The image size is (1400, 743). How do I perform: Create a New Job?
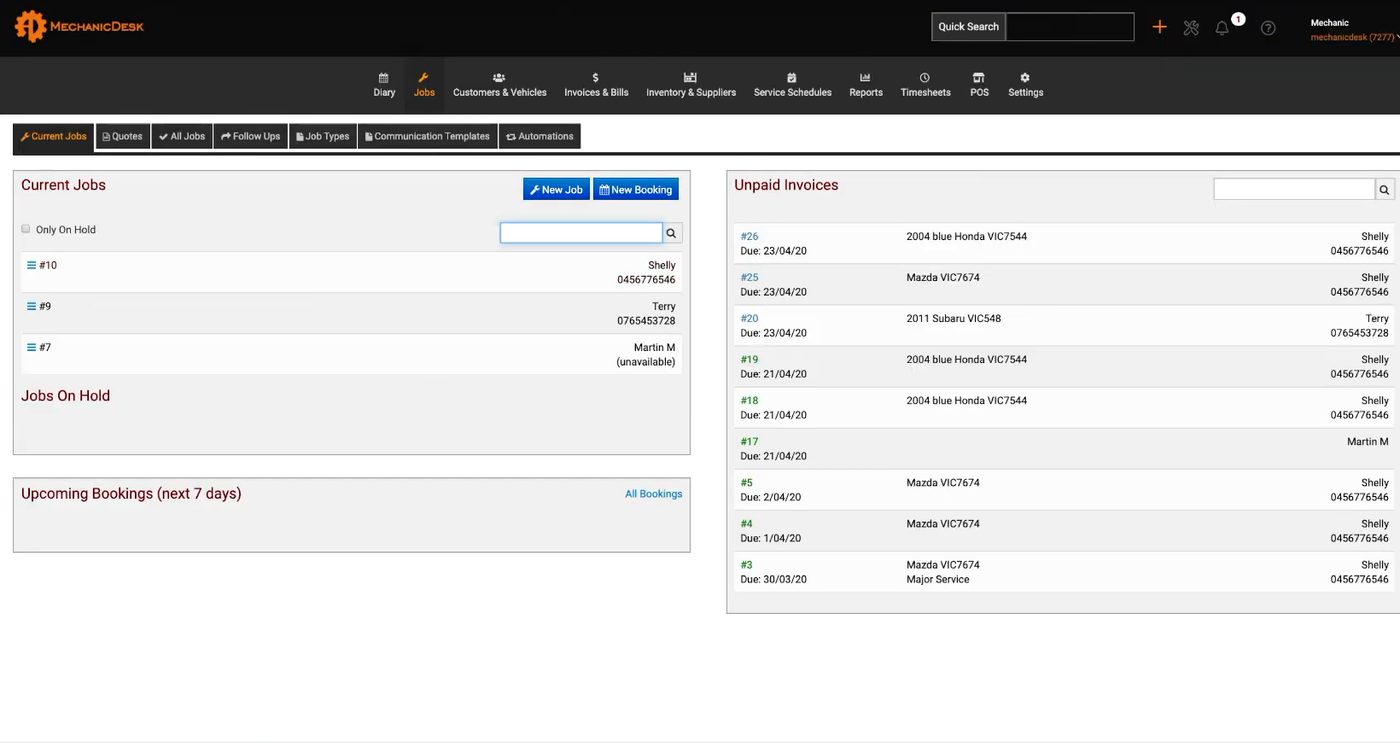click(x=556, y=189)
